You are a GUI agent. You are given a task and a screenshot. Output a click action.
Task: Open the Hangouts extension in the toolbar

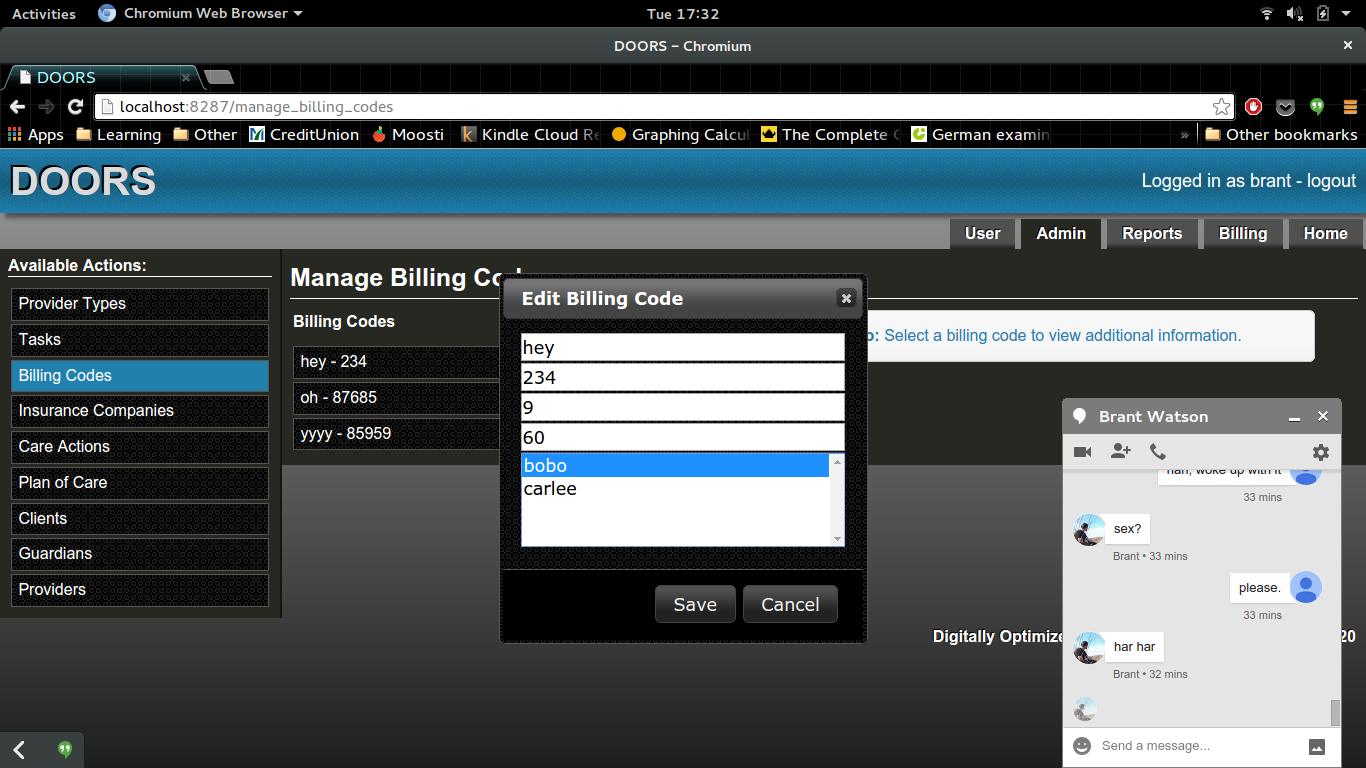tap(1317, 107)
